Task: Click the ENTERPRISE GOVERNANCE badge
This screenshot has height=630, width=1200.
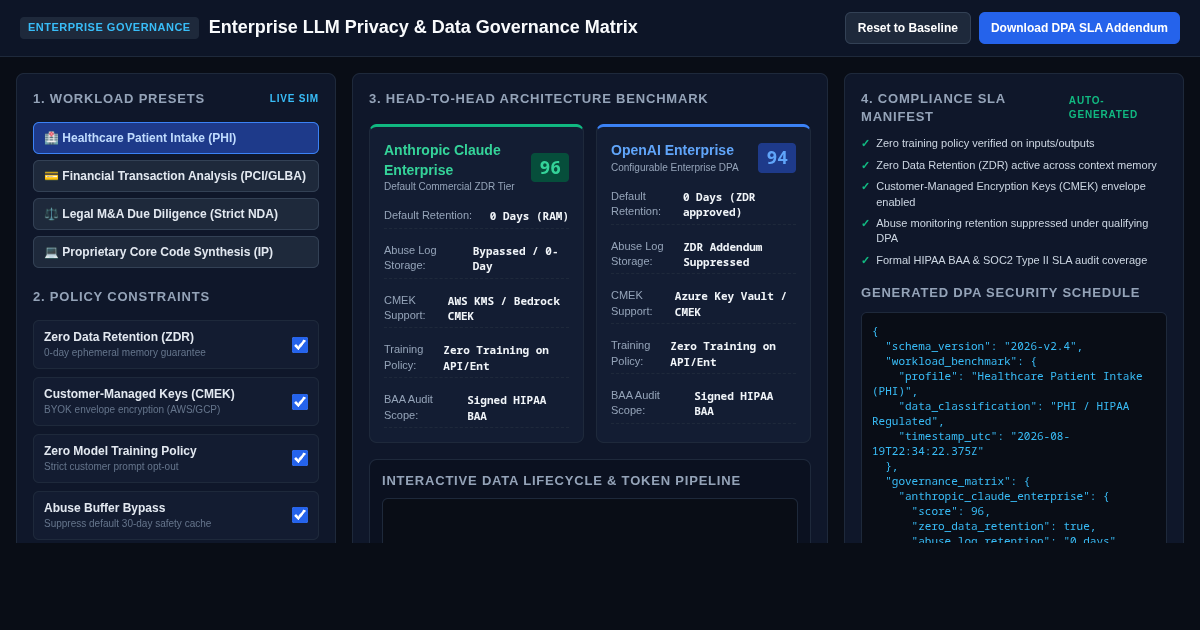Action: tap(109, 28)
